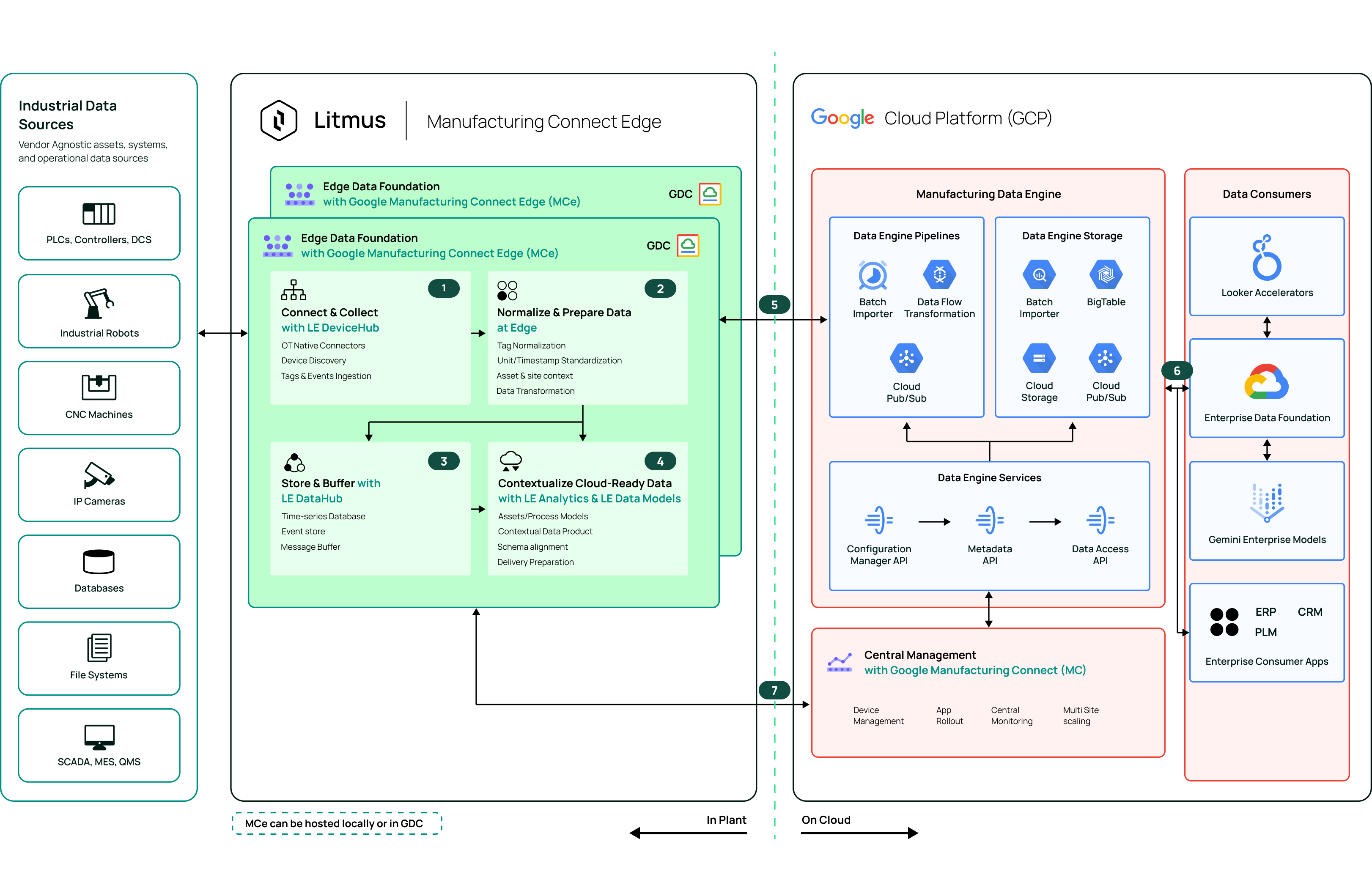Click the Google logo
The height and width of the screenshot is (891, 1372).
[842, 118]
